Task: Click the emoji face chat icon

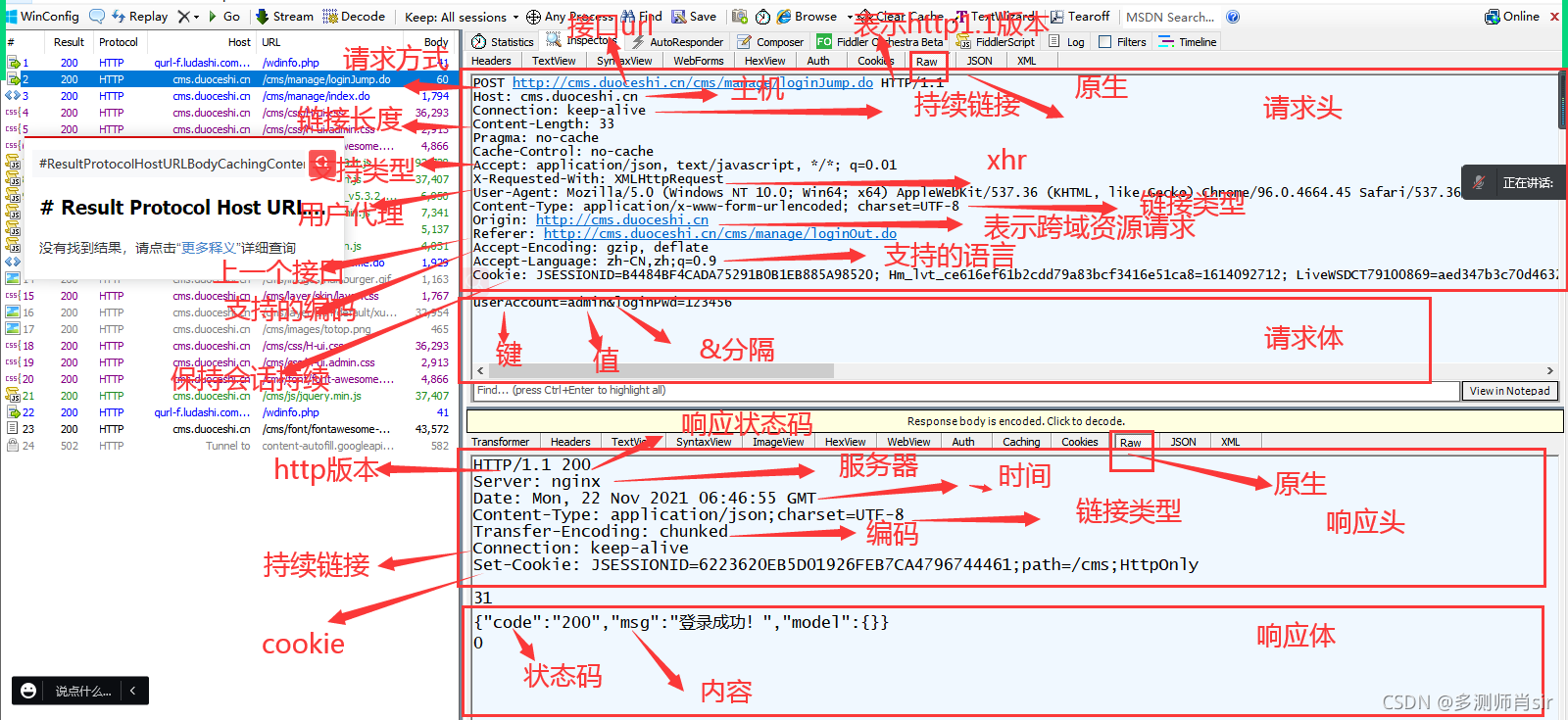Action: 28,691
